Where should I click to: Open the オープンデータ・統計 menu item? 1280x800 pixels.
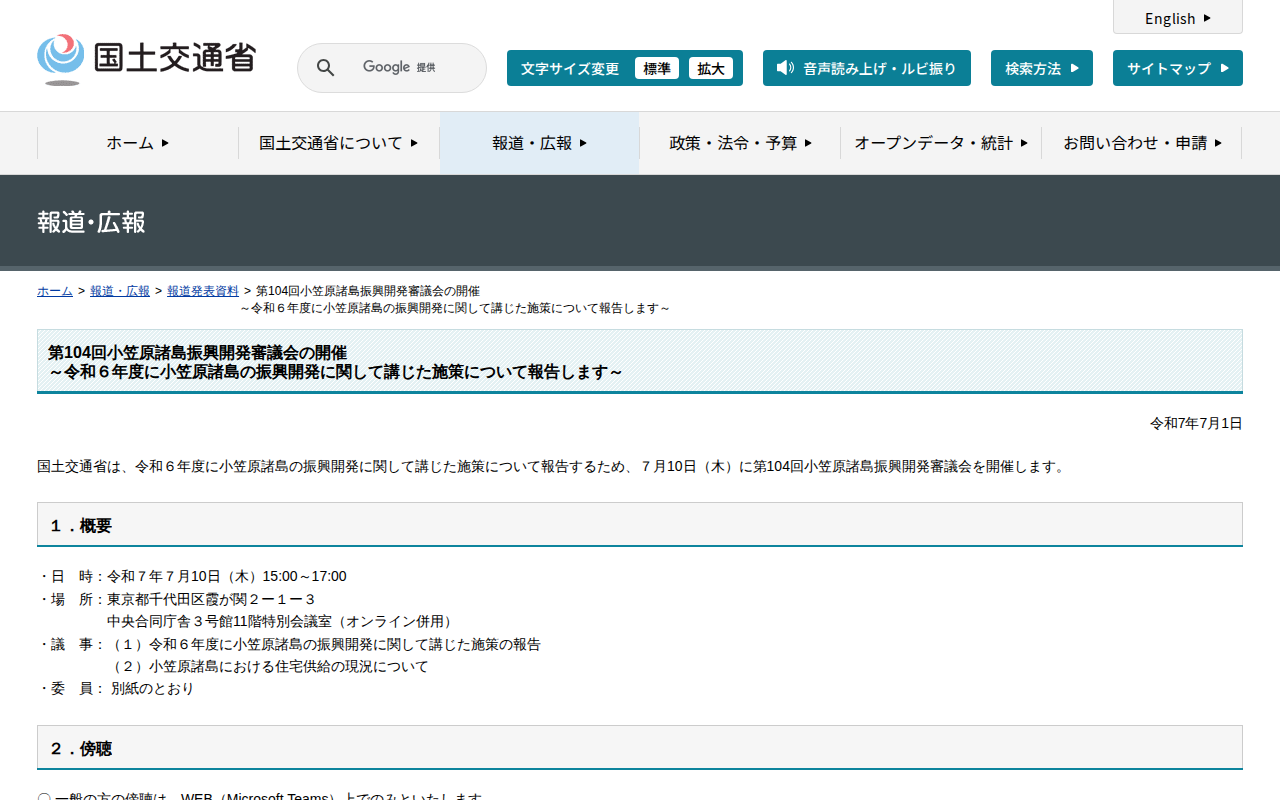pos(940,143)
